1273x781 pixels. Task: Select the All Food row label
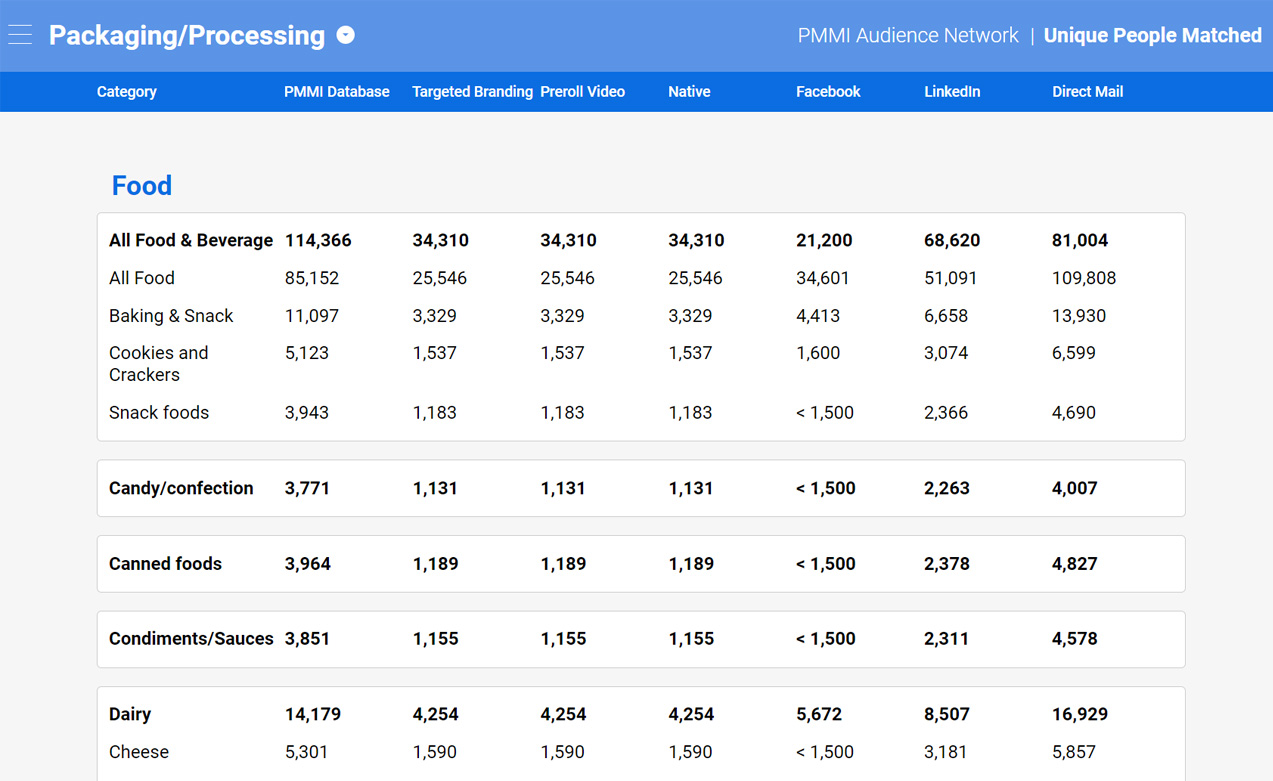click(x=142, y=278)
